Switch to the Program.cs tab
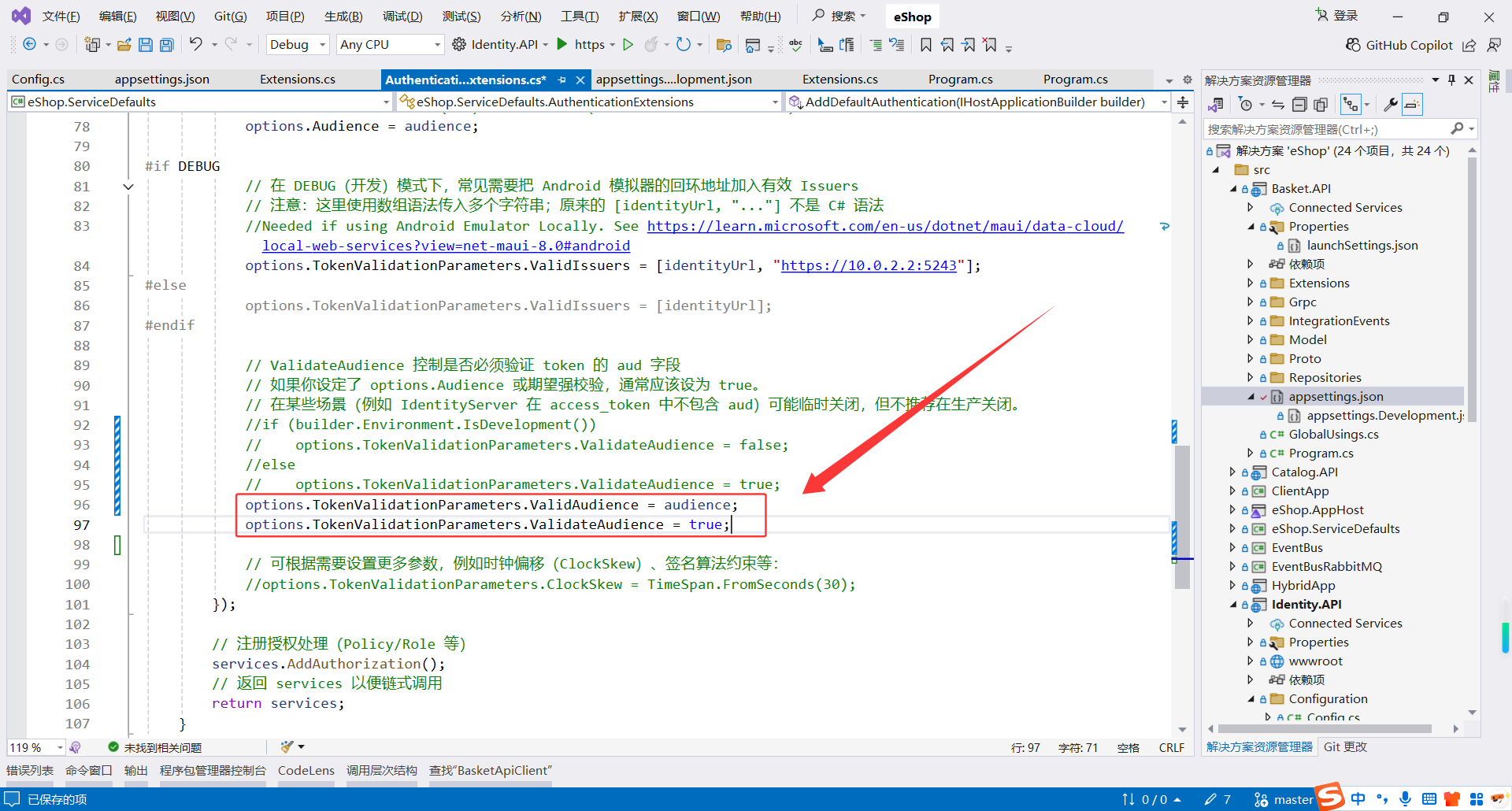Screen dimensions: 1512x811 click(960, 79)
